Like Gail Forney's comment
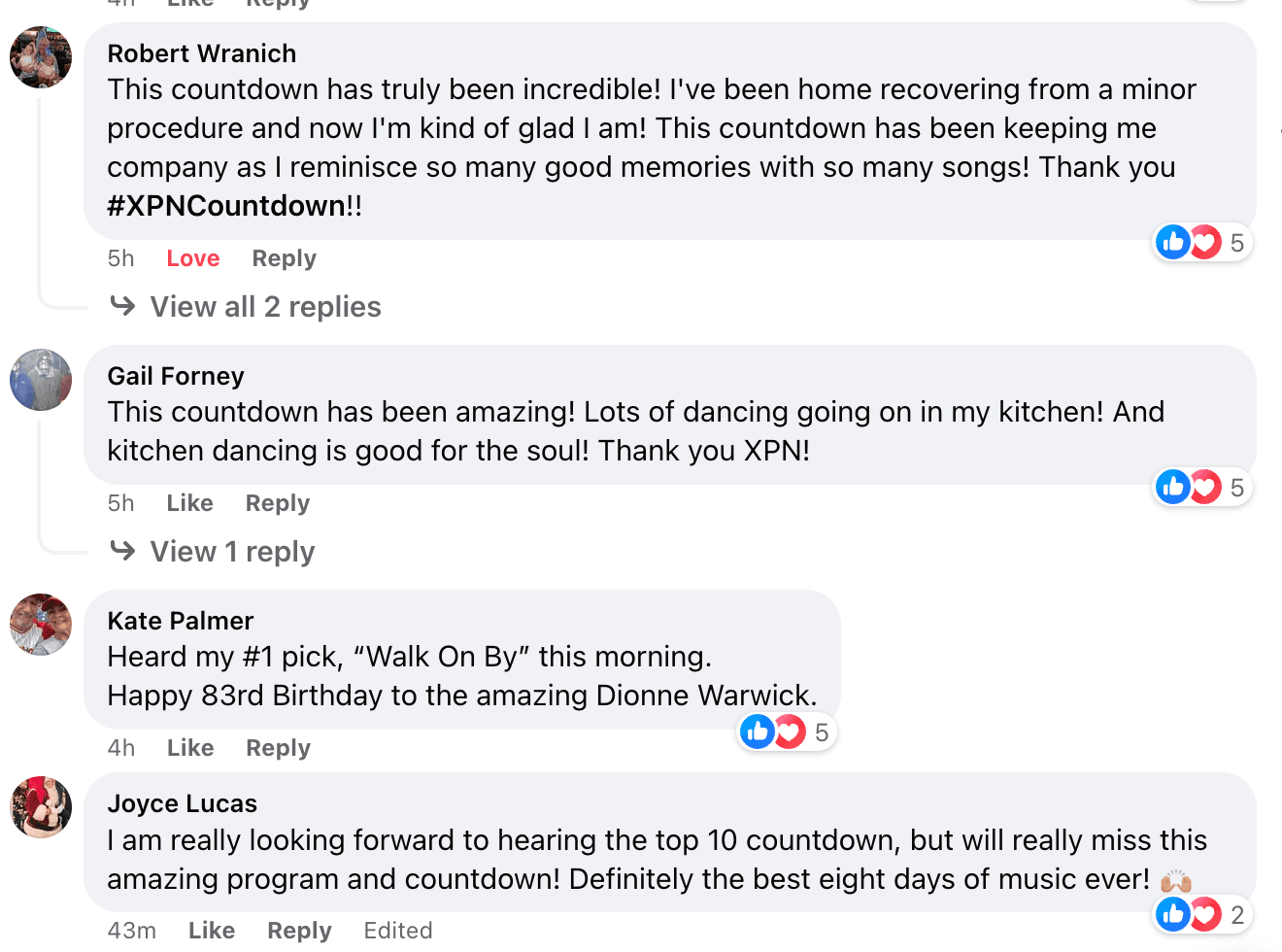The width and height of the screenshot is (1282, 952). tap(189, 503)
